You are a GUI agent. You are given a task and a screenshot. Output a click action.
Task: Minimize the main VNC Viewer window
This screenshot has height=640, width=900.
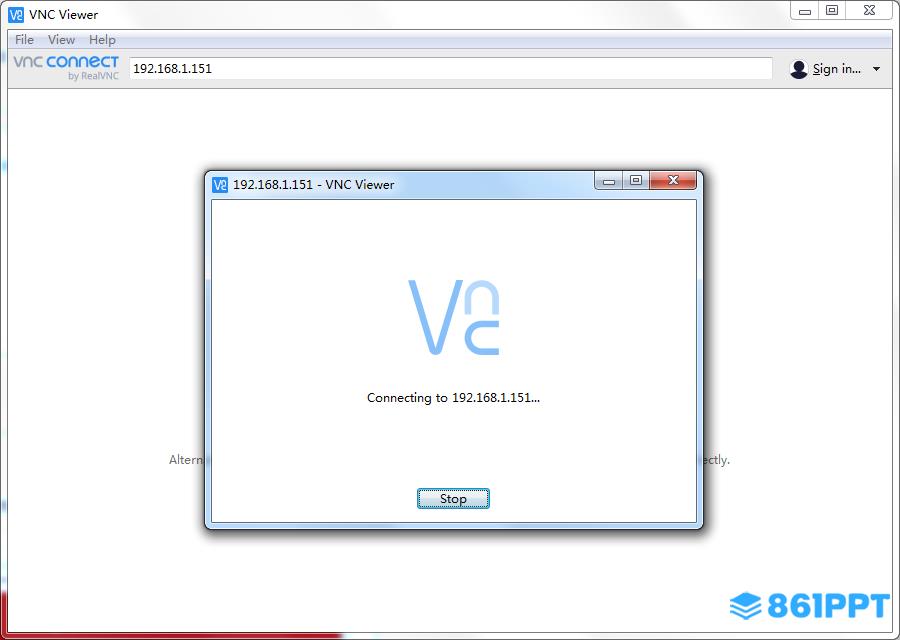(805, 11)
